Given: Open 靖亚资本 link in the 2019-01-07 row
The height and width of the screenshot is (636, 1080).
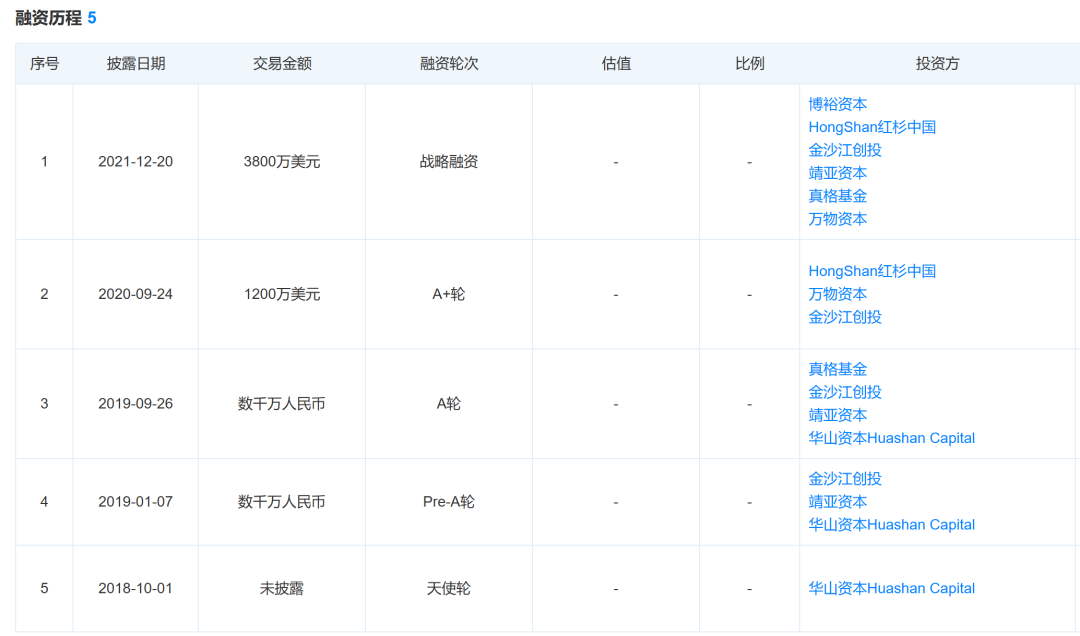Looking at the screenshot, I should (837, 502).
